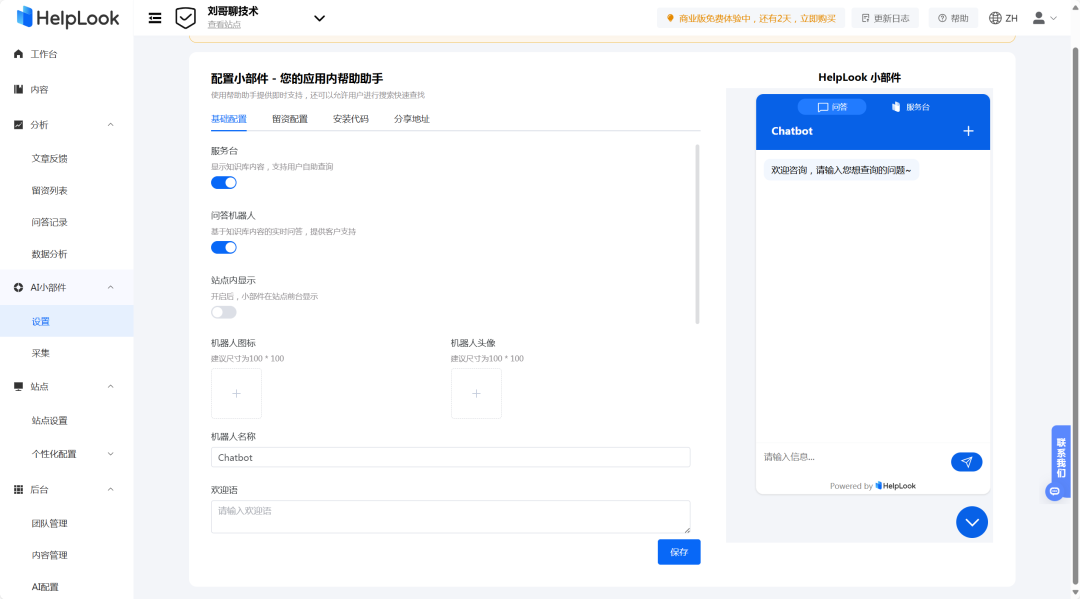Screen dimensions: 1080x599
Task: Switch to the 基础配置 tab
Action: click(229, 119)
